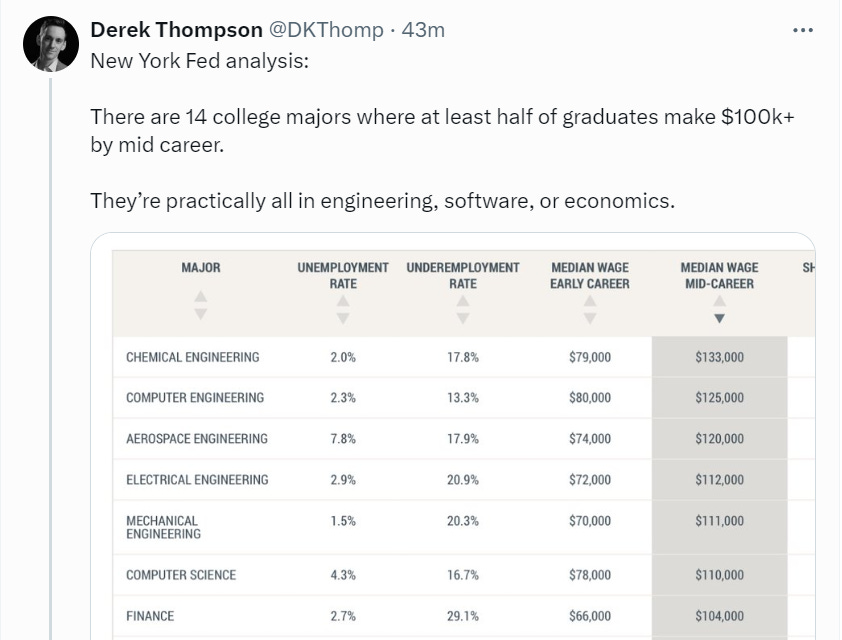Open Derek Thompson's profile name link

[x=176, y=30]
